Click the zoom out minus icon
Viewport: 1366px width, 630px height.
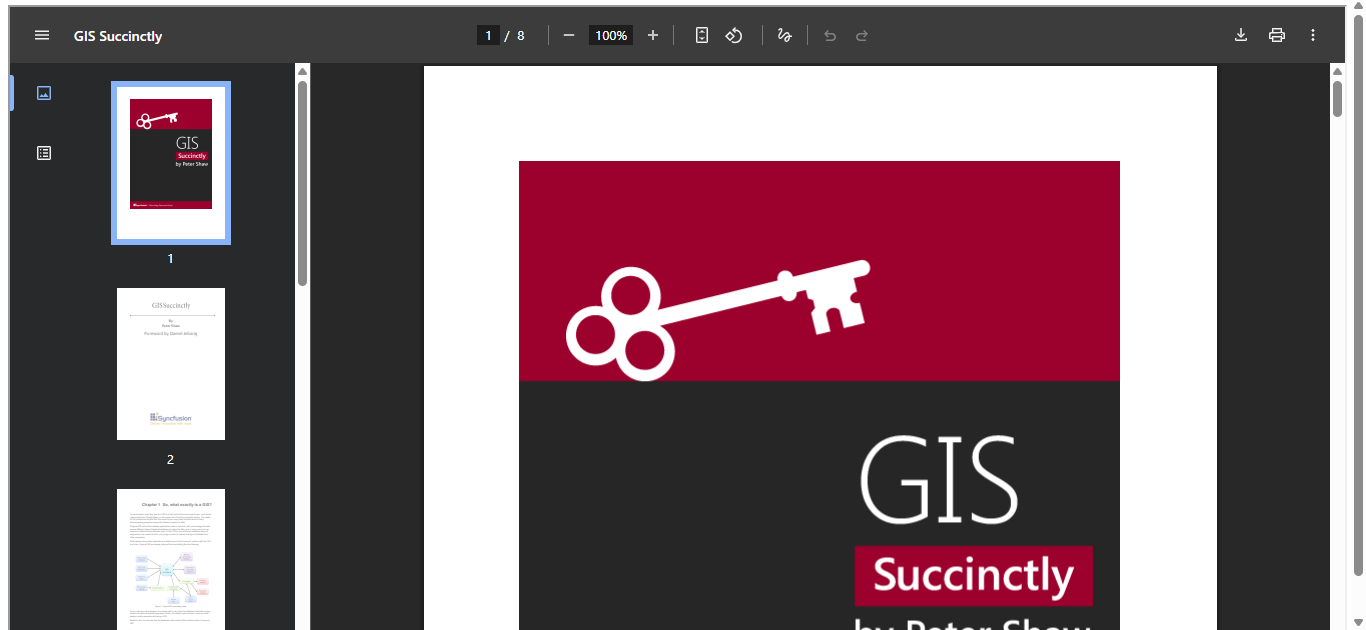coord(569,35)
